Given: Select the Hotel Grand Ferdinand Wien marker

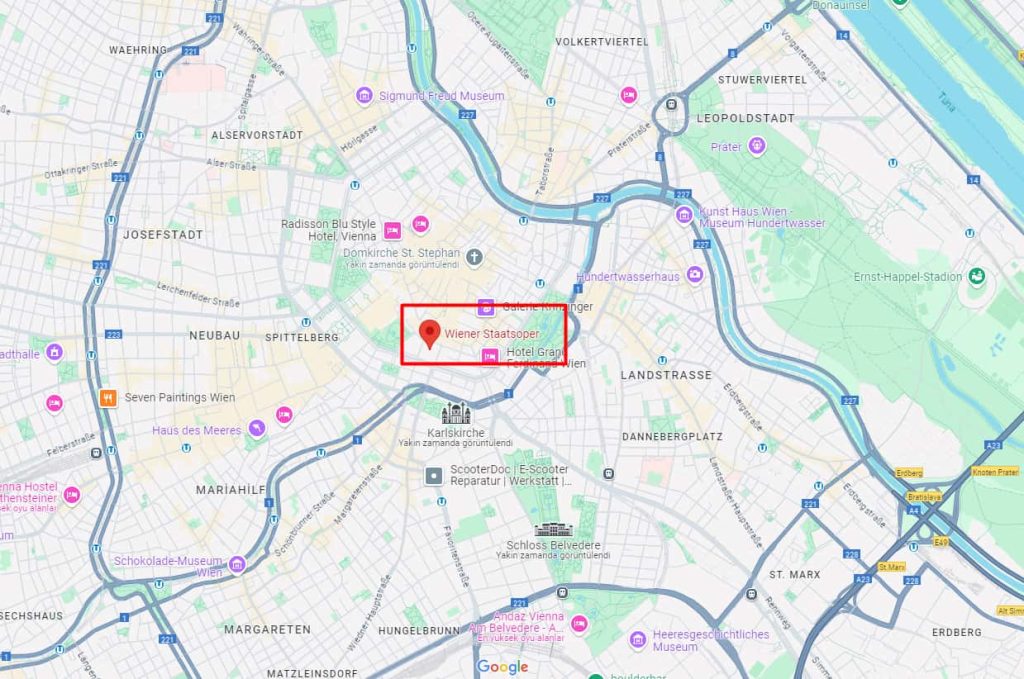Looking at the screenshot, I should point(490,356).
